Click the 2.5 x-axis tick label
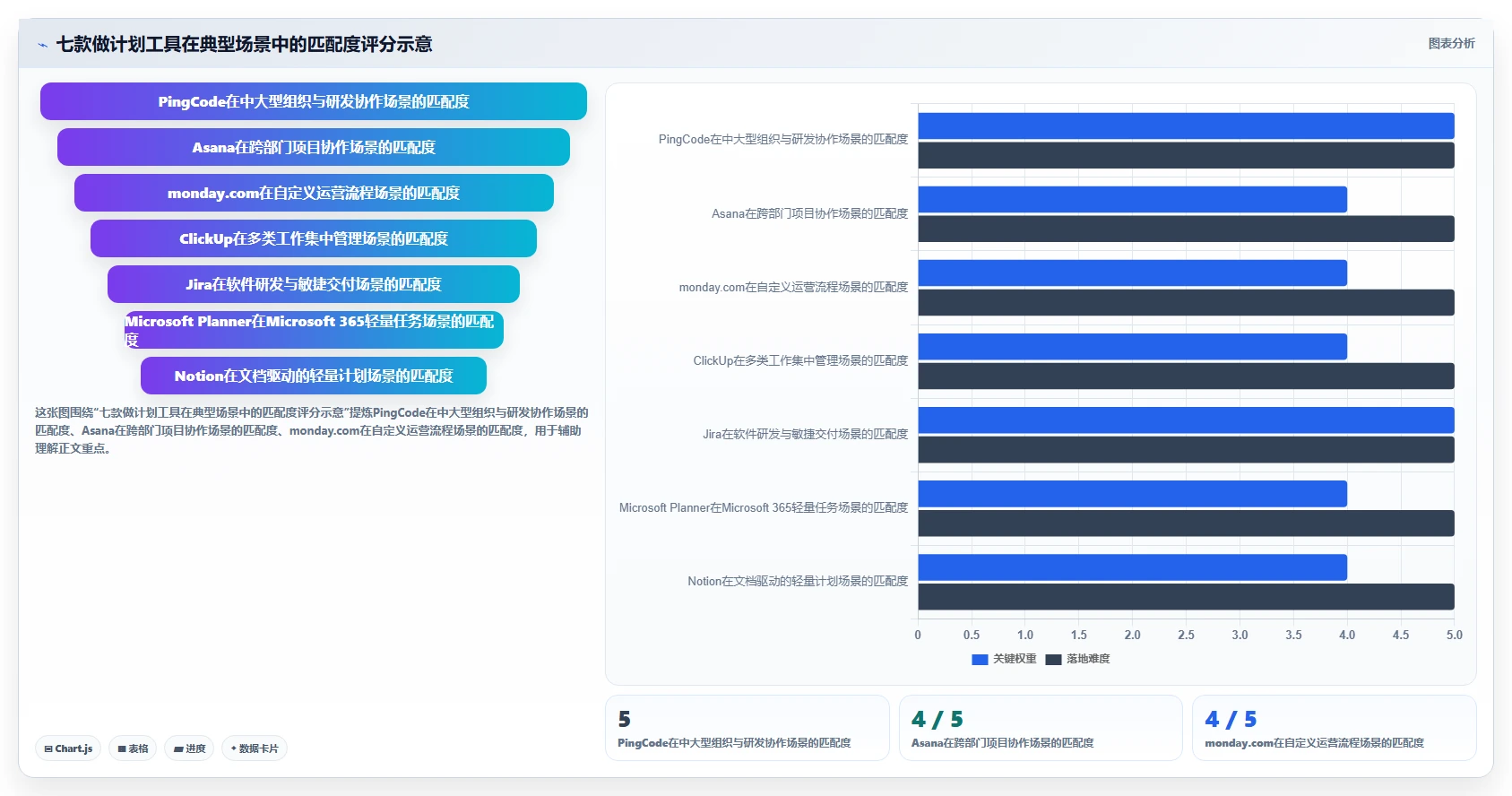 [x=1186, y=635]
